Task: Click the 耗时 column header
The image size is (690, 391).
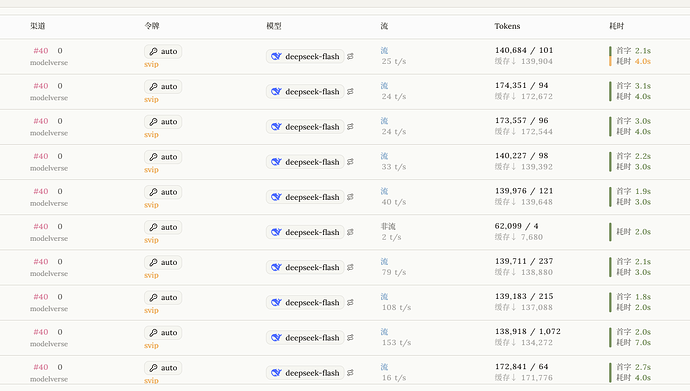Action: click(x=617, y=26)
